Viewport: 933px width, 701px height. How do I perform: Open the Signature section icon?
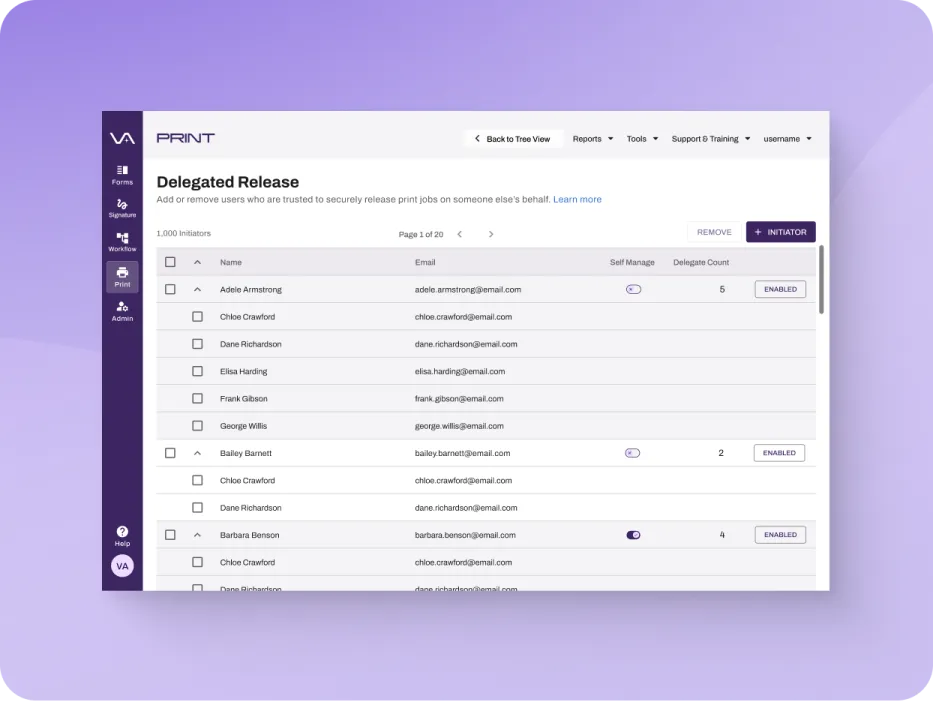point(122,207)
